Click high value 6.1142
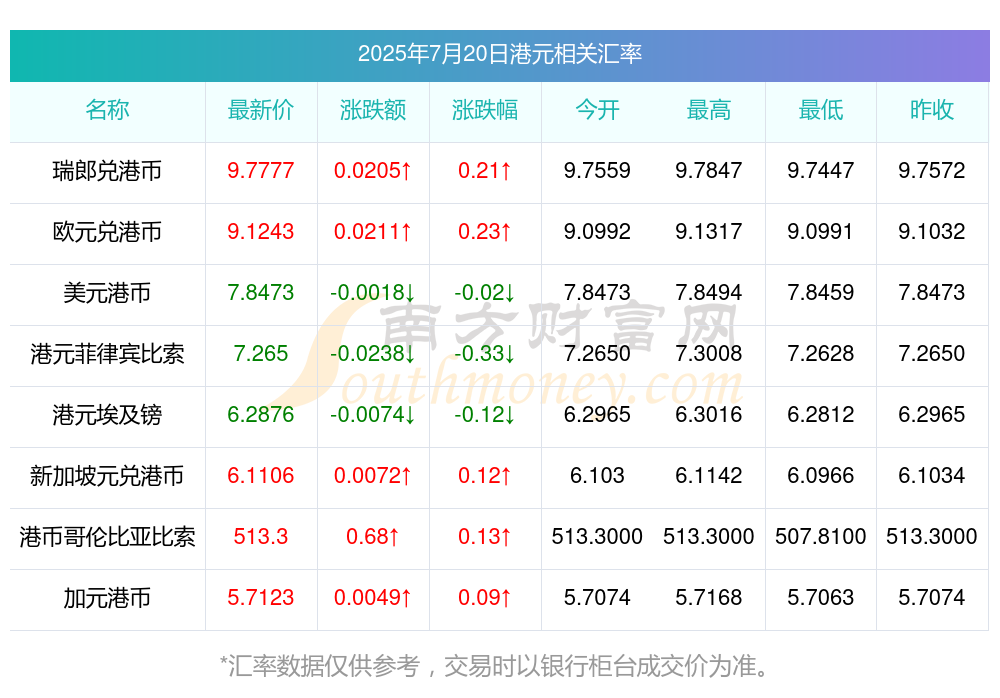 coord(709,476)
